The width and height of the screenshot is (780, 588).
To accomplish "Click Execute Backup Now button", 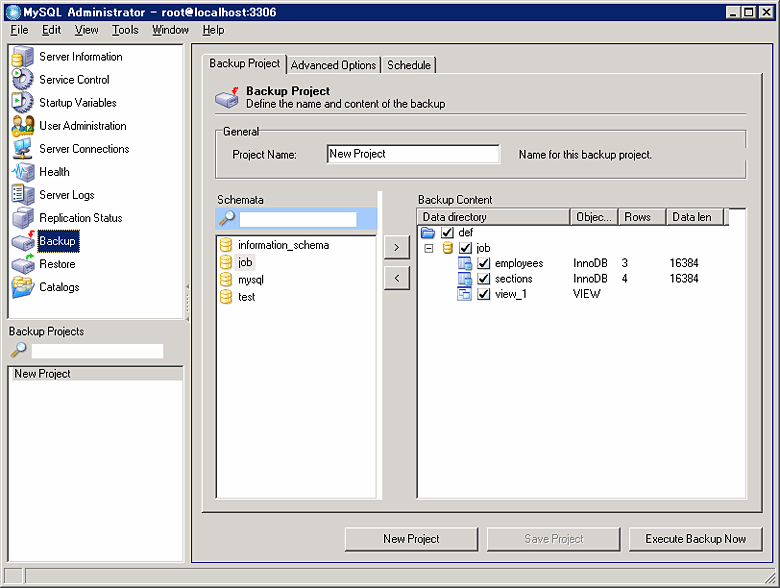I will coord(695,539).
